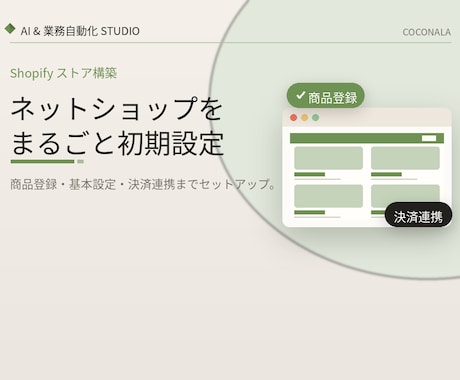Click the bottom-left product card thumbnail

(x=328, y=196)
